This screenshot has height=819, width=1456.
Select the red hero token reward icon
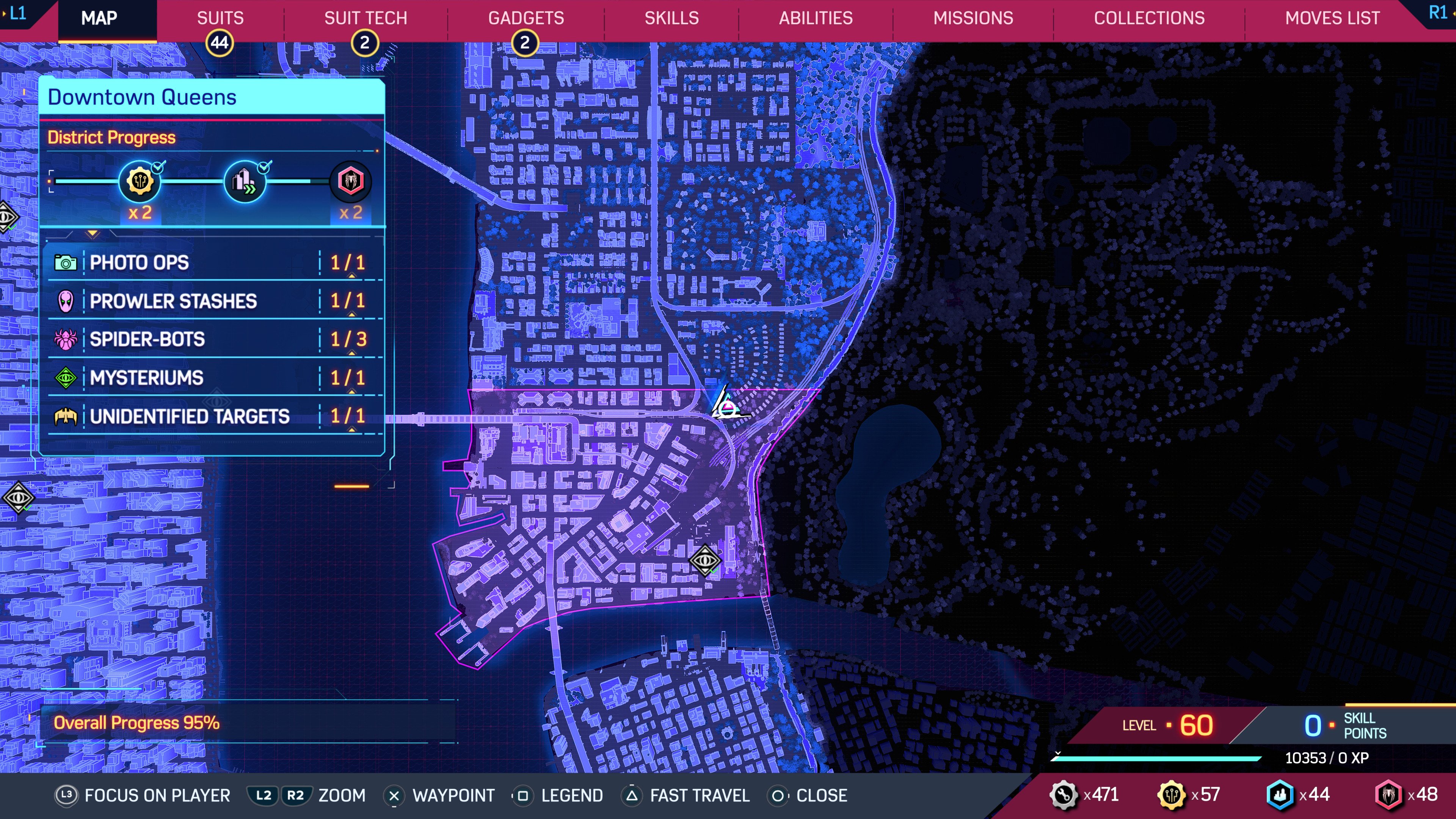[350, 182]
